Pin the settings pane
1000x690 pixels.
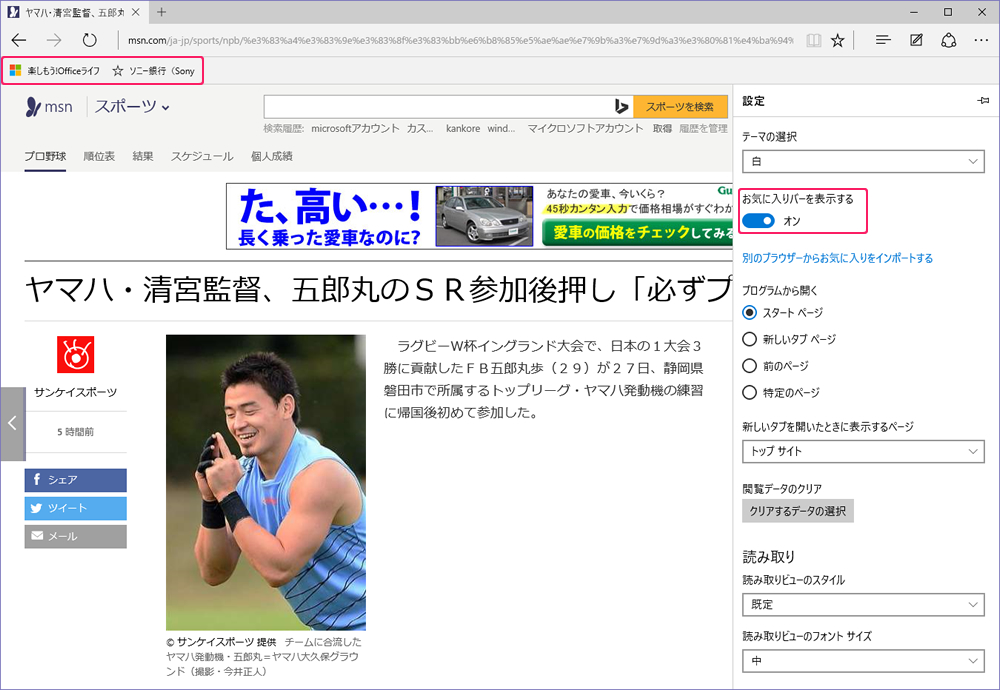(x=983, y=101)
